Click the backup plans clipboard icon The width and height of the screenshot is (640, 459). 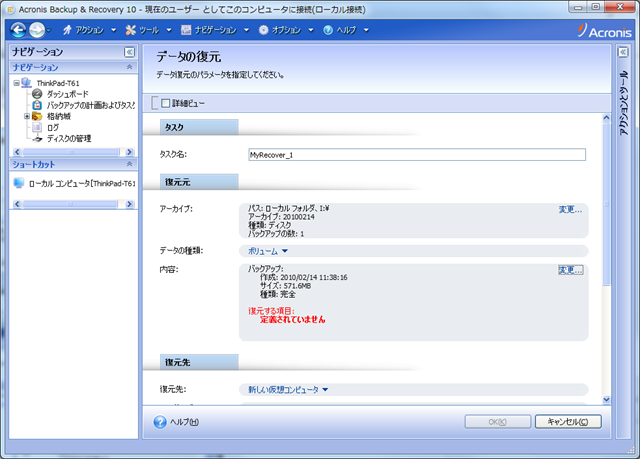point(37,105)
